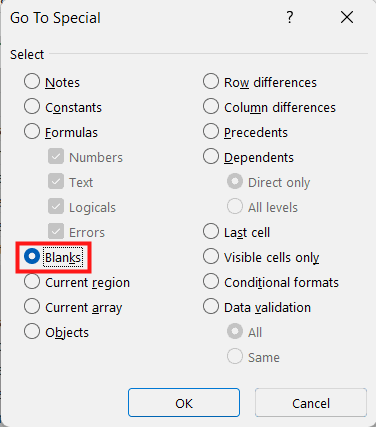Close the Go To Special dialog
Screen dimensions: 376x427
[347, 17]
